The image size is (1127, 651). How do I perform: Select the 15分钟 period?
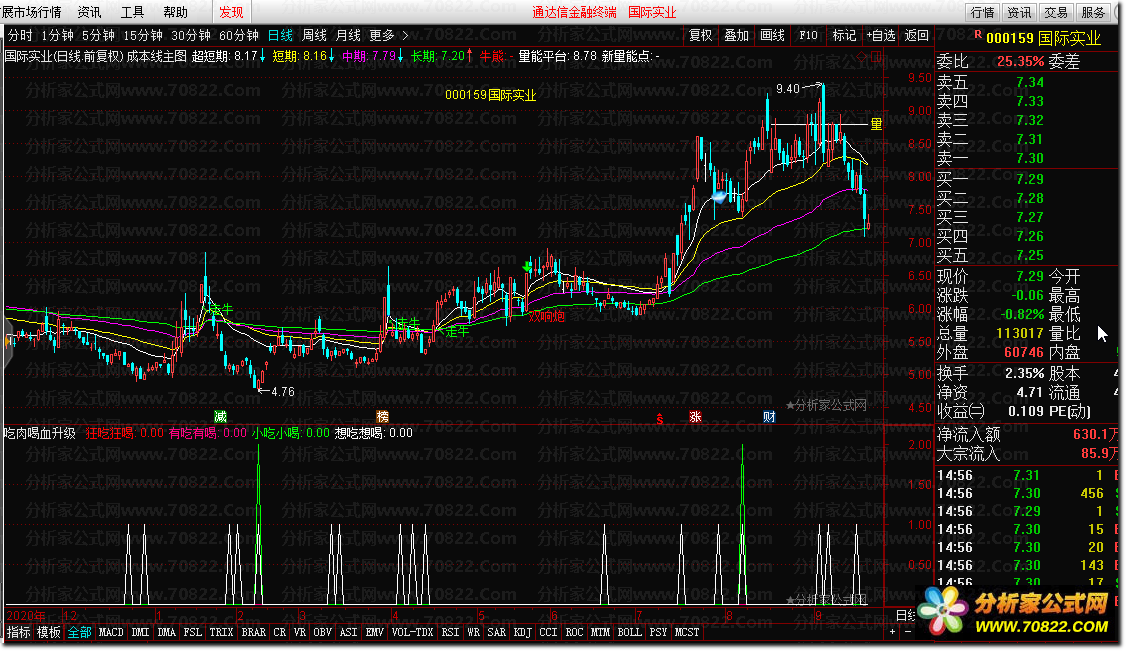tap(143, 35)
